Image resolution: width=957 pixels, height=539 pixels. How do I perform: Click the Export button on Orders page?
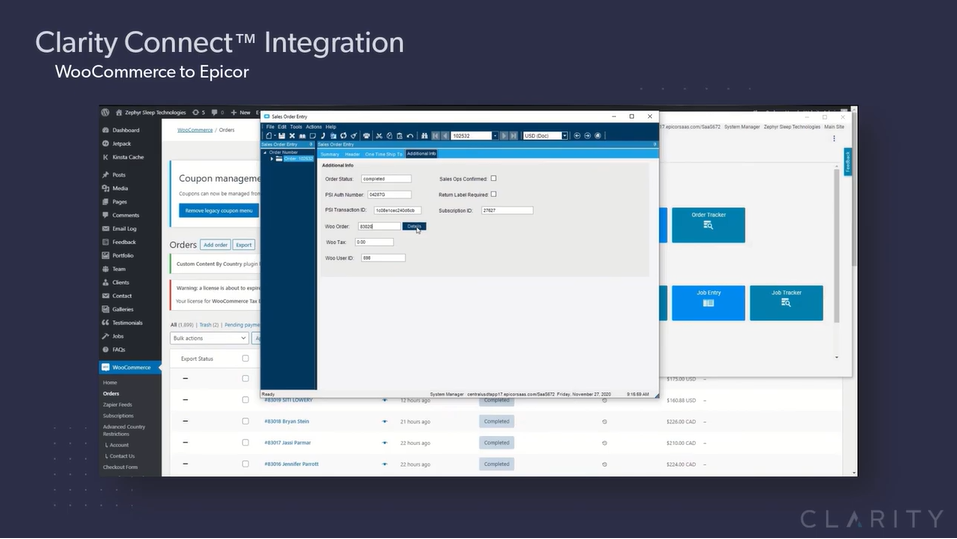coord(244,245)
